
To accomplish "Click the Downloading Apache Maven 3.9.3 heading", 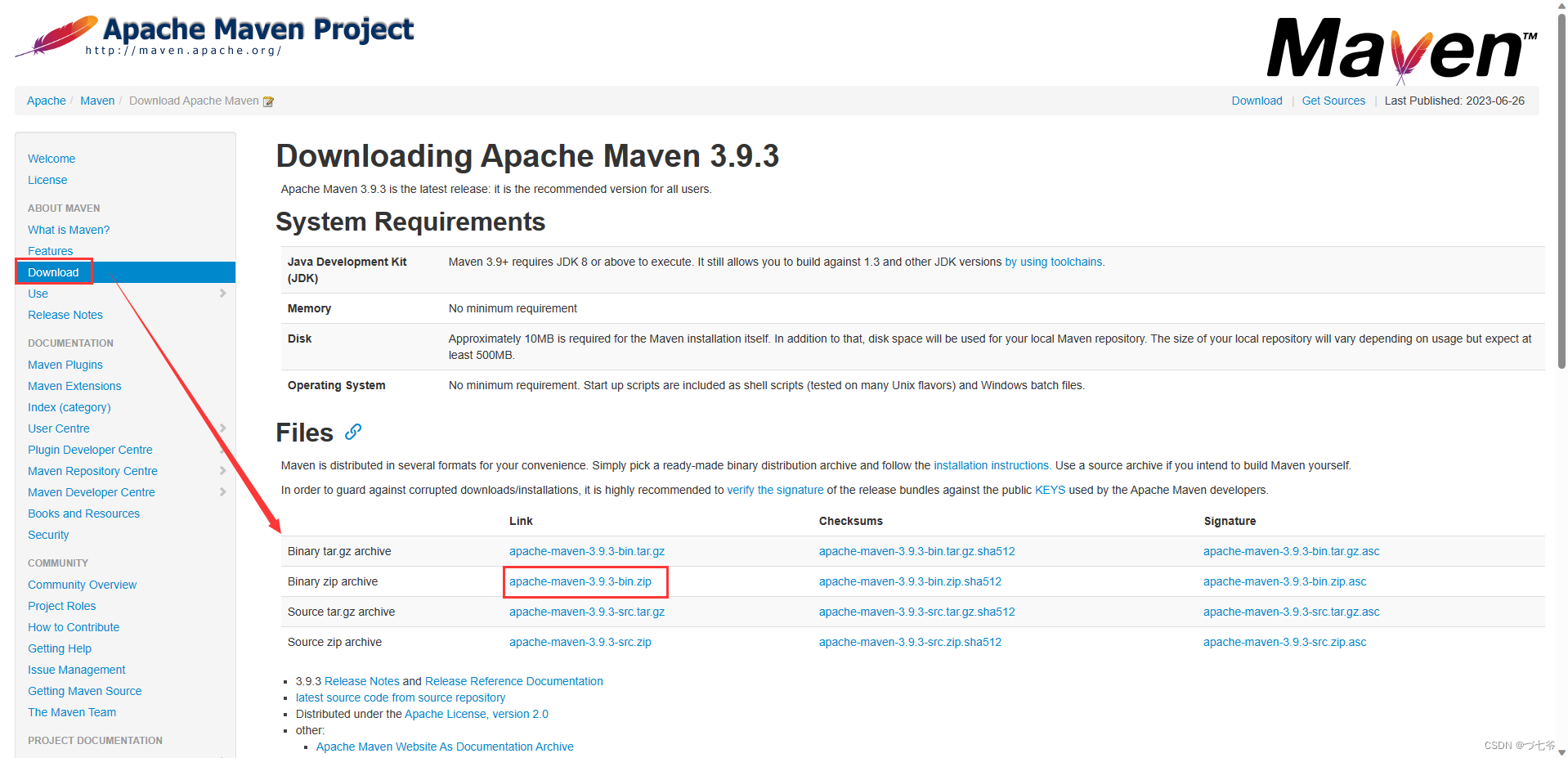I will pyautogui.click(x=527, y=155).
